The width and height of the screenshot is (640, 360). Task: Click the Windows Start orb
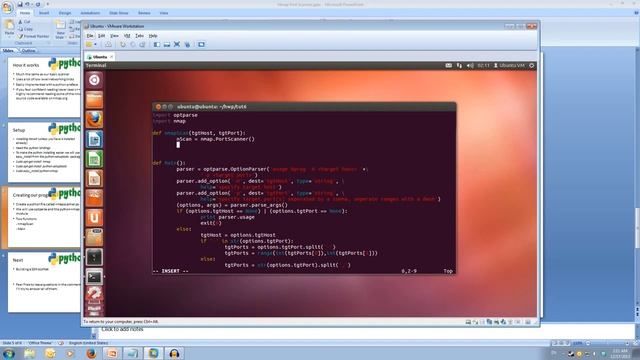pos(9,353)
